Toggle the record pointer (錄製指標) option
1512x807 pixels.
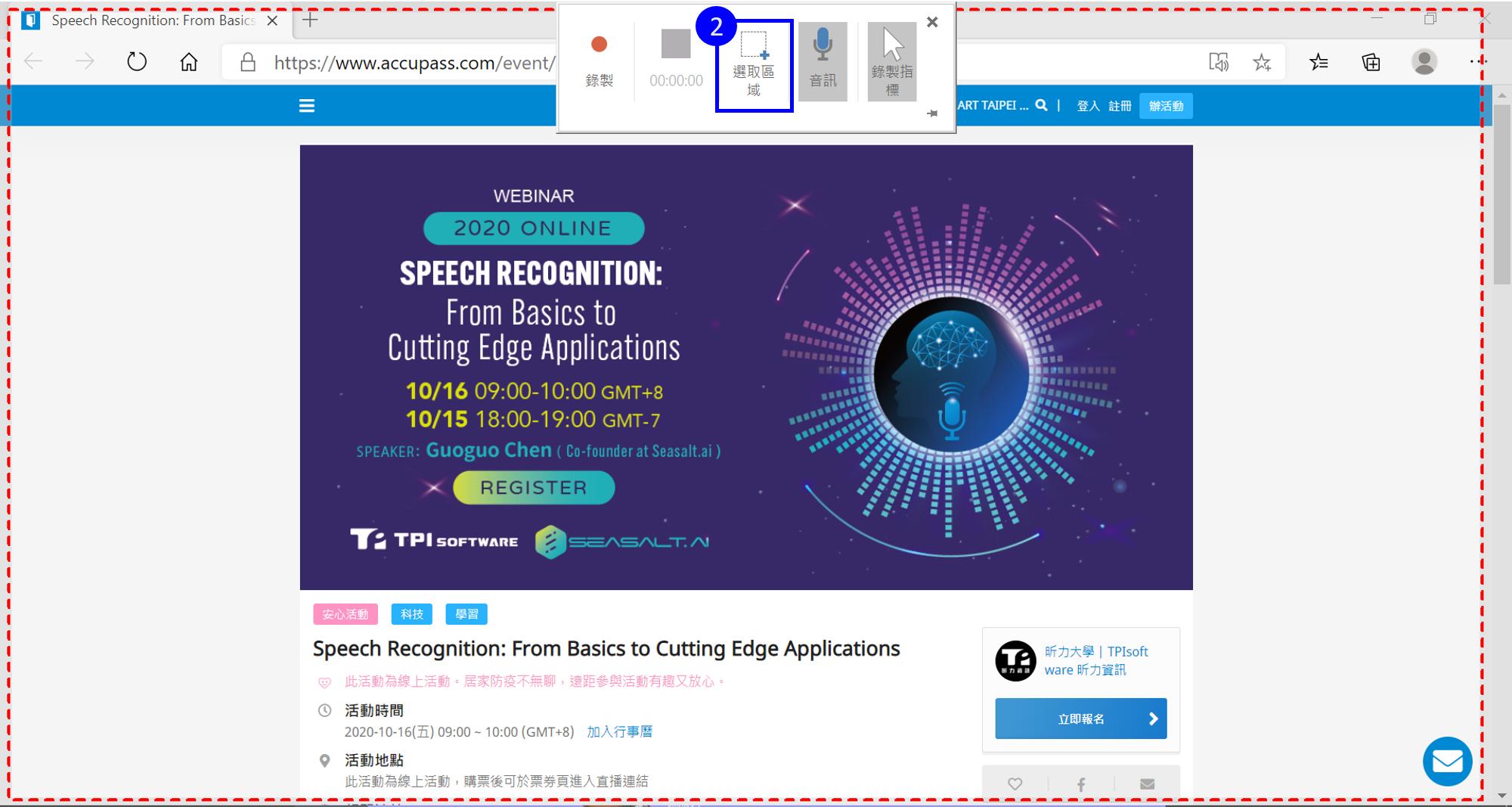tap(892, 62)
